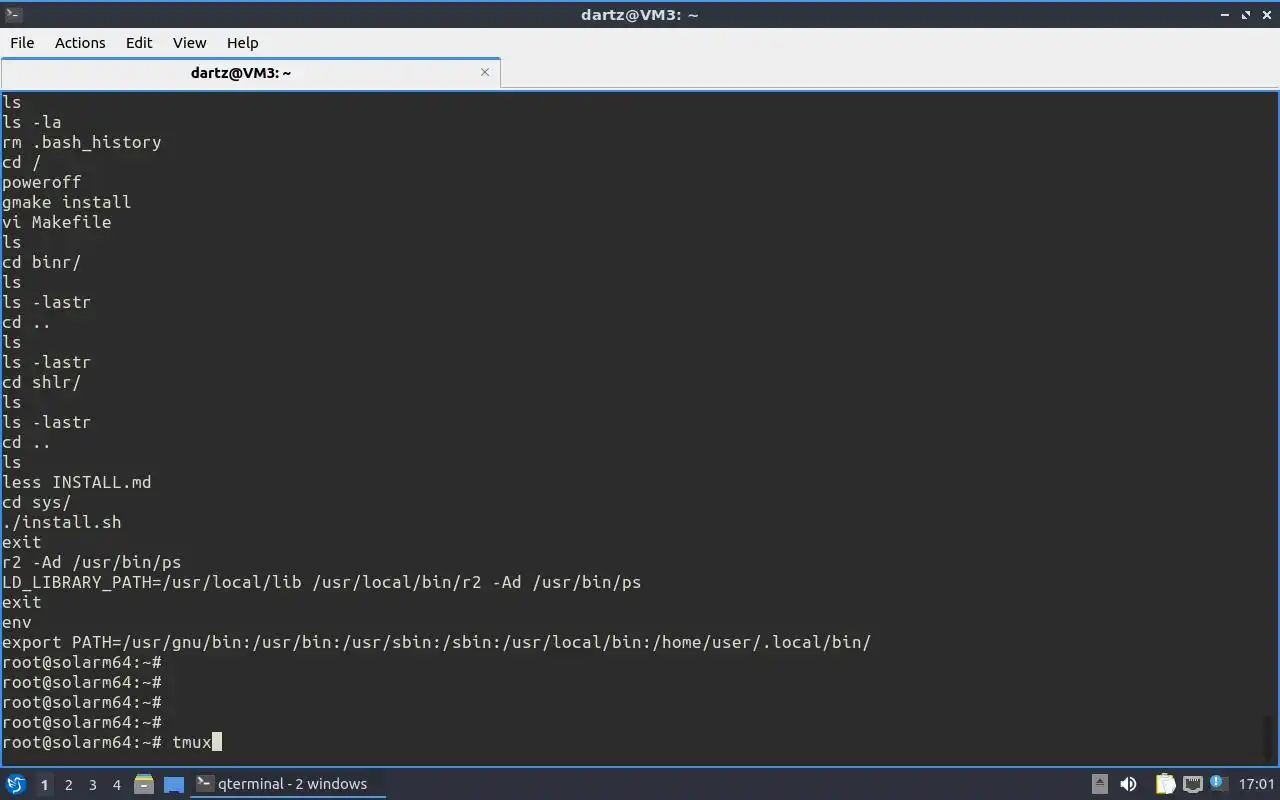Screen dimensions: 1280x800
Task: Open the View menu
Action: coord(189,43)
